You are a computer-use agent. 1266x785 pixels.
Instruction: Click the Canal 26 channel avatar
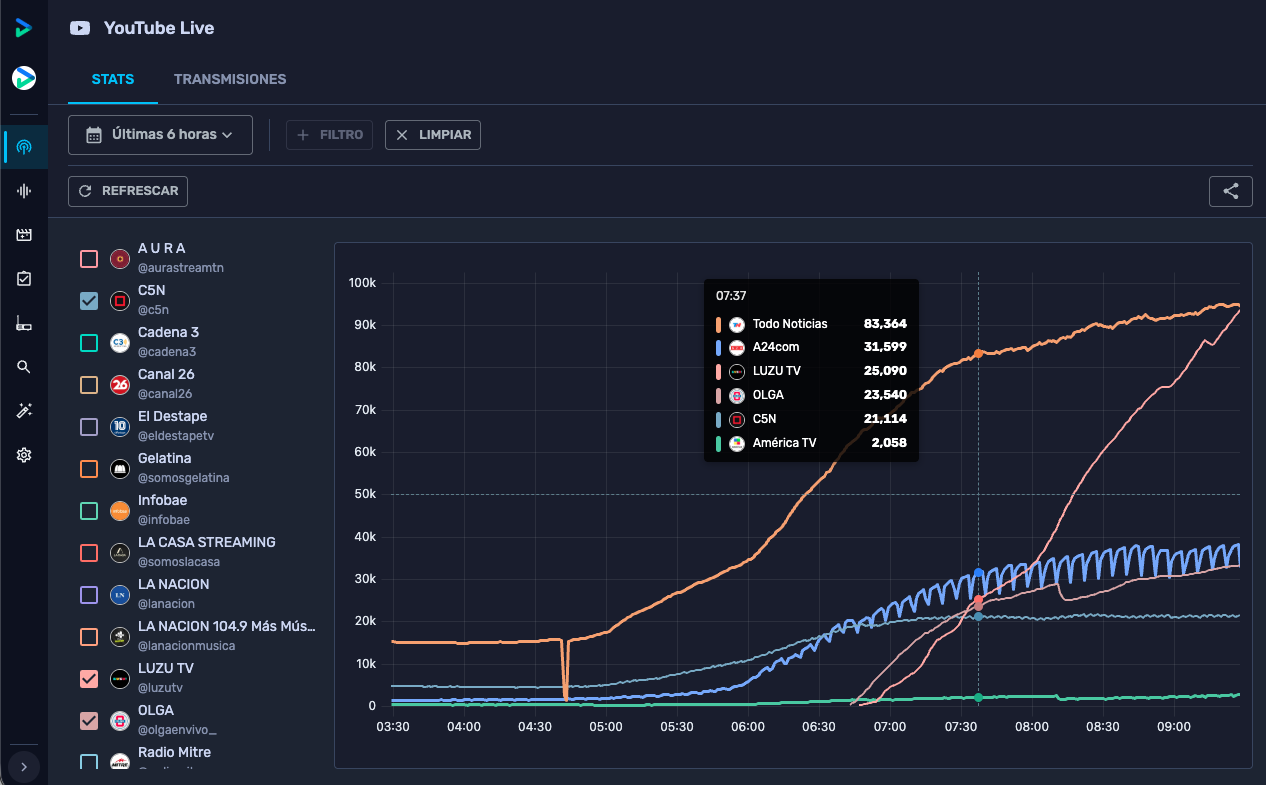(120, 385)
